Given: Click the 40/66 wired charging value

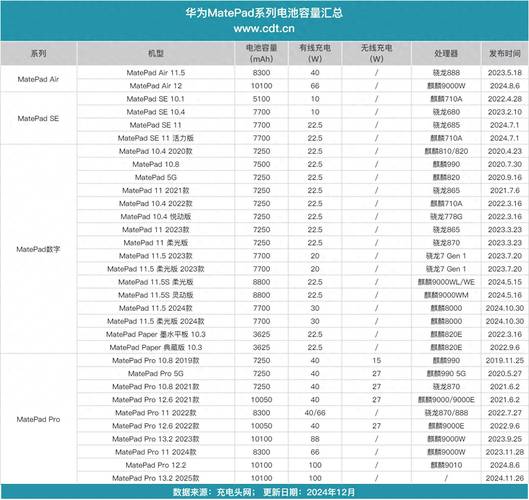Looking at the screenshot, I should click(315, 413).
